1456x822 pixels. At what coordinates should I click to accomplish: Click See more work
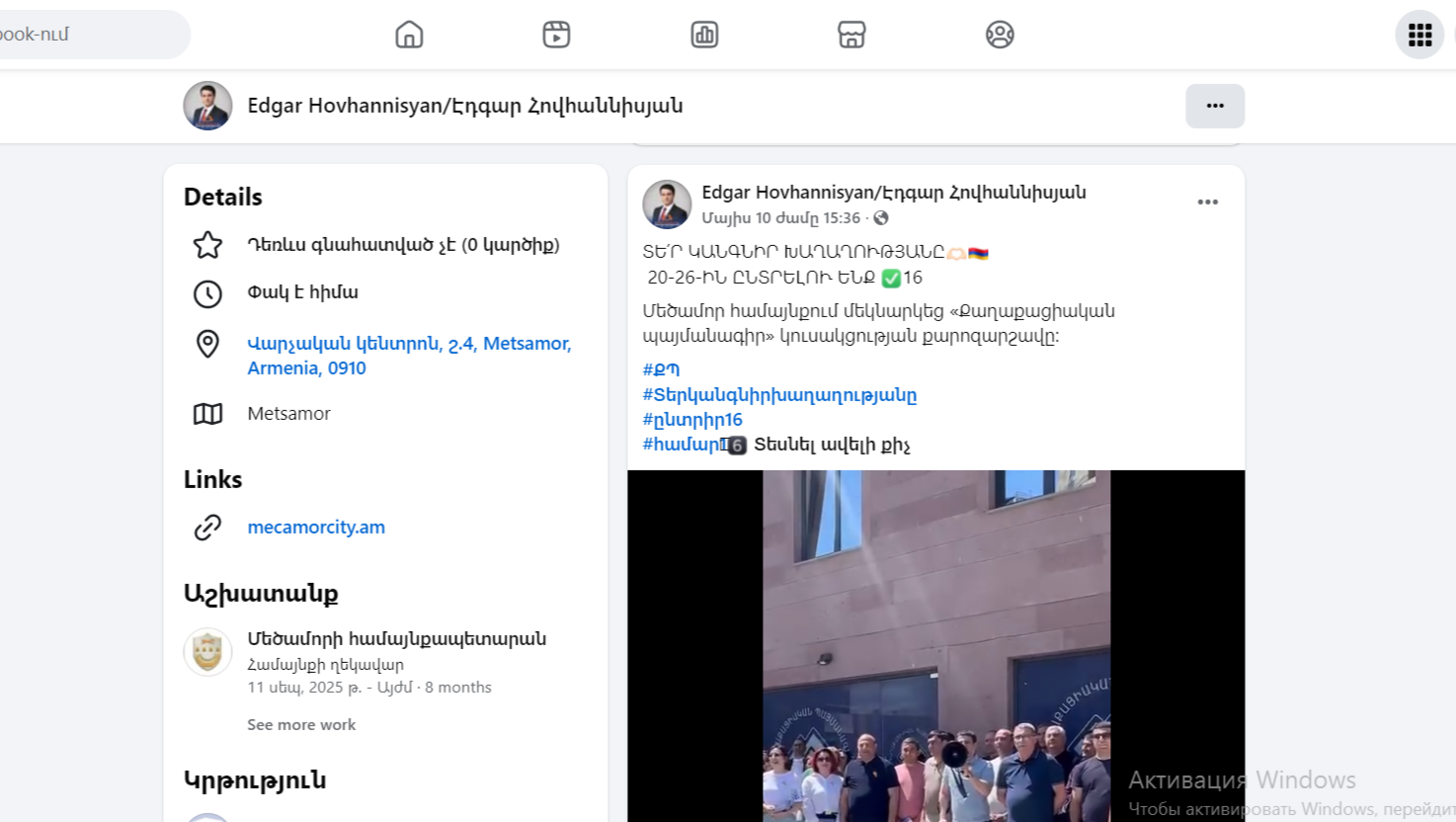point(301,724)
